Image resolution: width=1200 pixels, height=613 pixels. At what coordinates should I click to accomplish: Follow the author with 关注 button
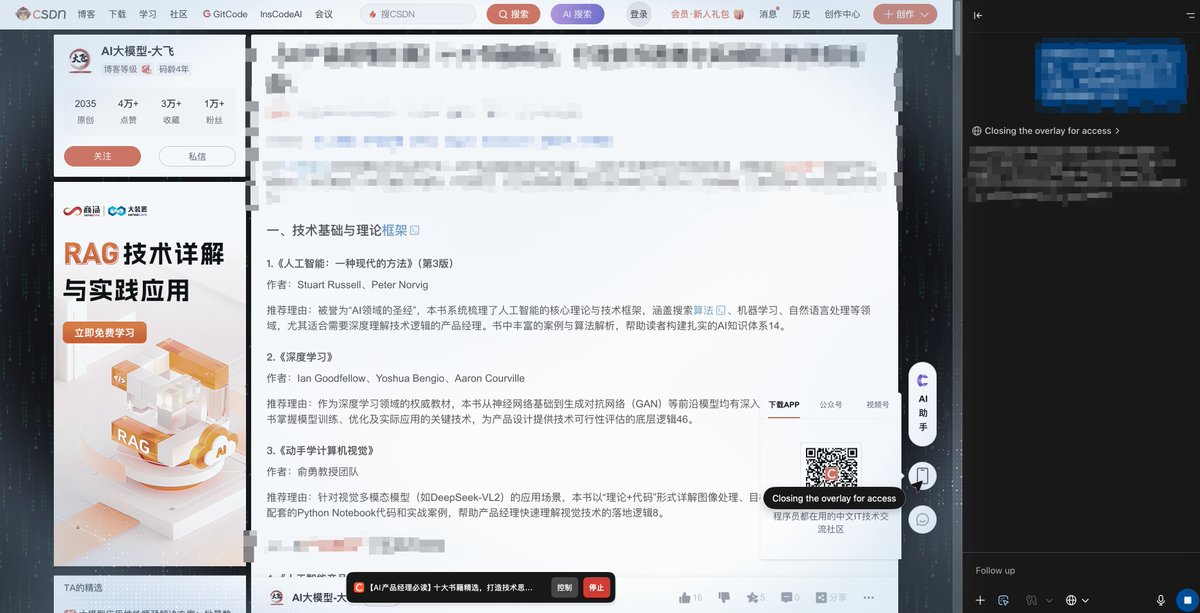click(x=102, y=156)
